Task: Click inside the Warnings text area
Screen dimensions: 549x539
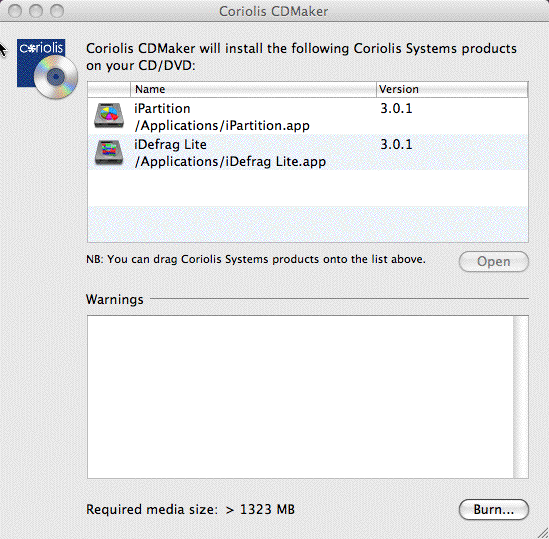Action: (300, 397)
